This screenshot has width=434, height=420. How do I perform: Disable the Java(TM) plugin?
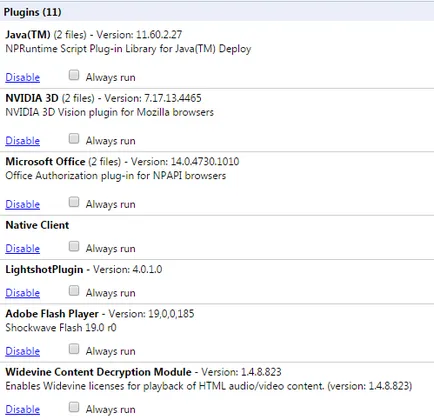(23, 77)
